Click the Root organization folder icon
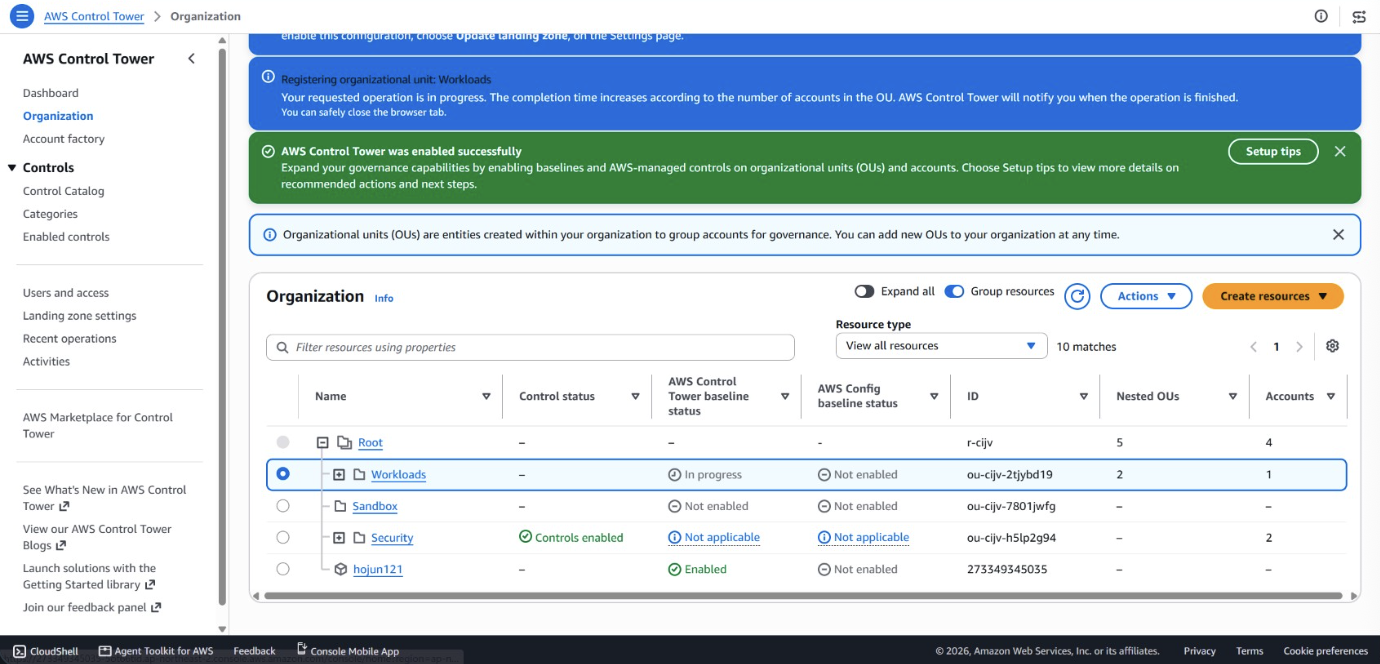This screenshot has width=1380, height=664. click(344, 442)
